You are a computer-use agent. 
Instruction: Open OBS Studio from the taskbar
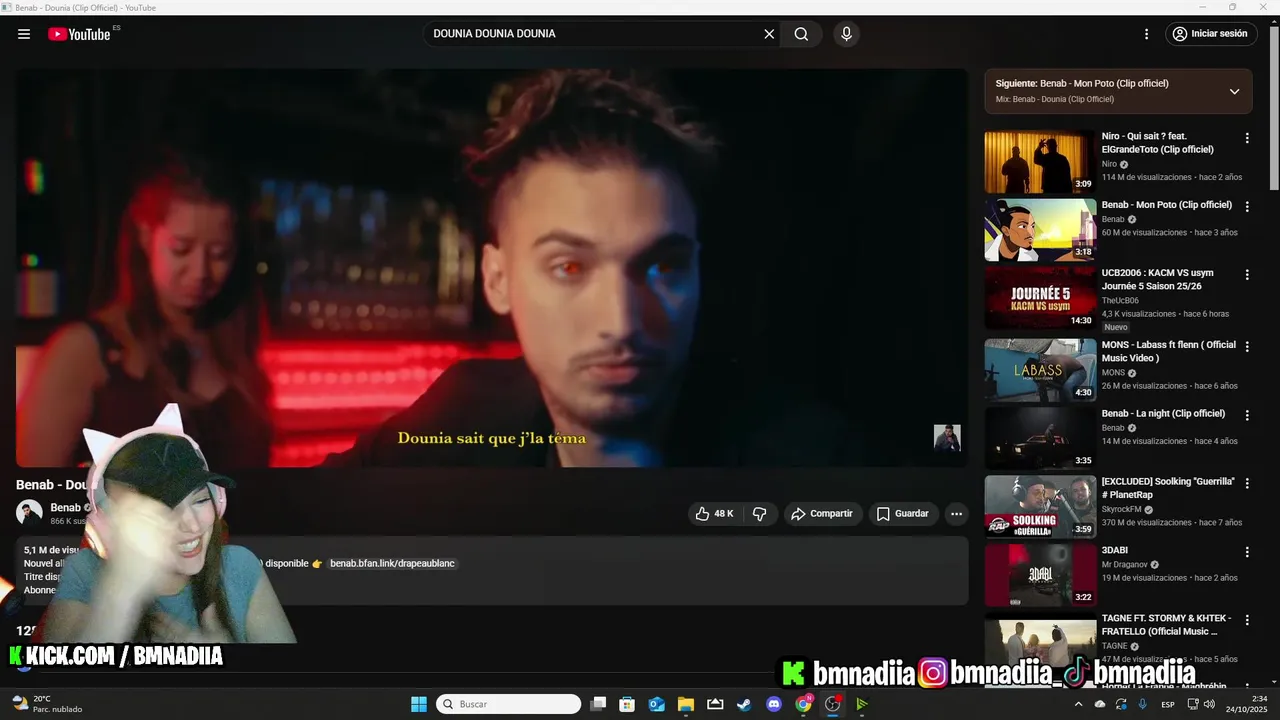[832, 704]
